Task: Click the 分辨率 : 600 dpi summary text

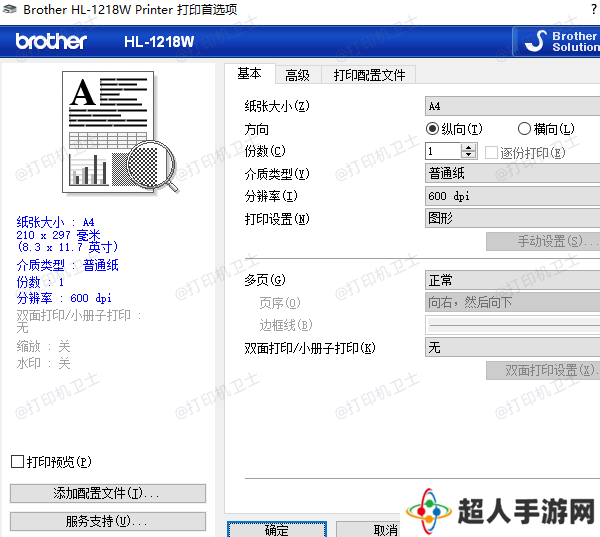Action: point(64,298)
